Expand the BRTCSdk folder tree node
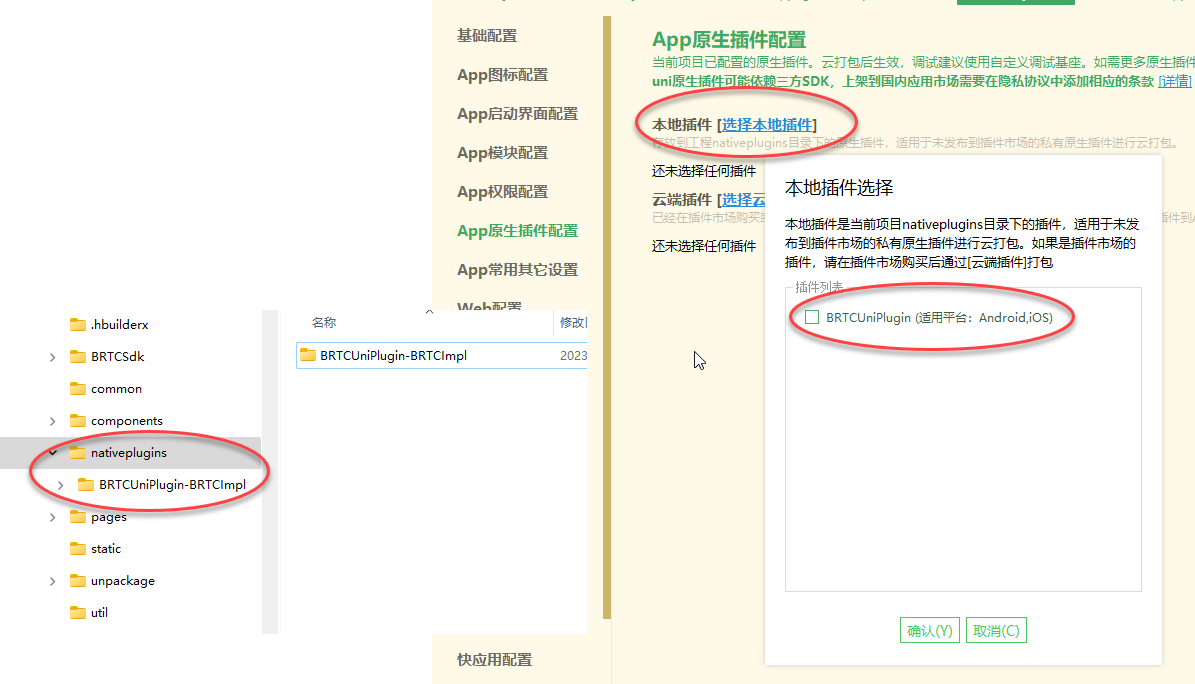 coord(53,357)
